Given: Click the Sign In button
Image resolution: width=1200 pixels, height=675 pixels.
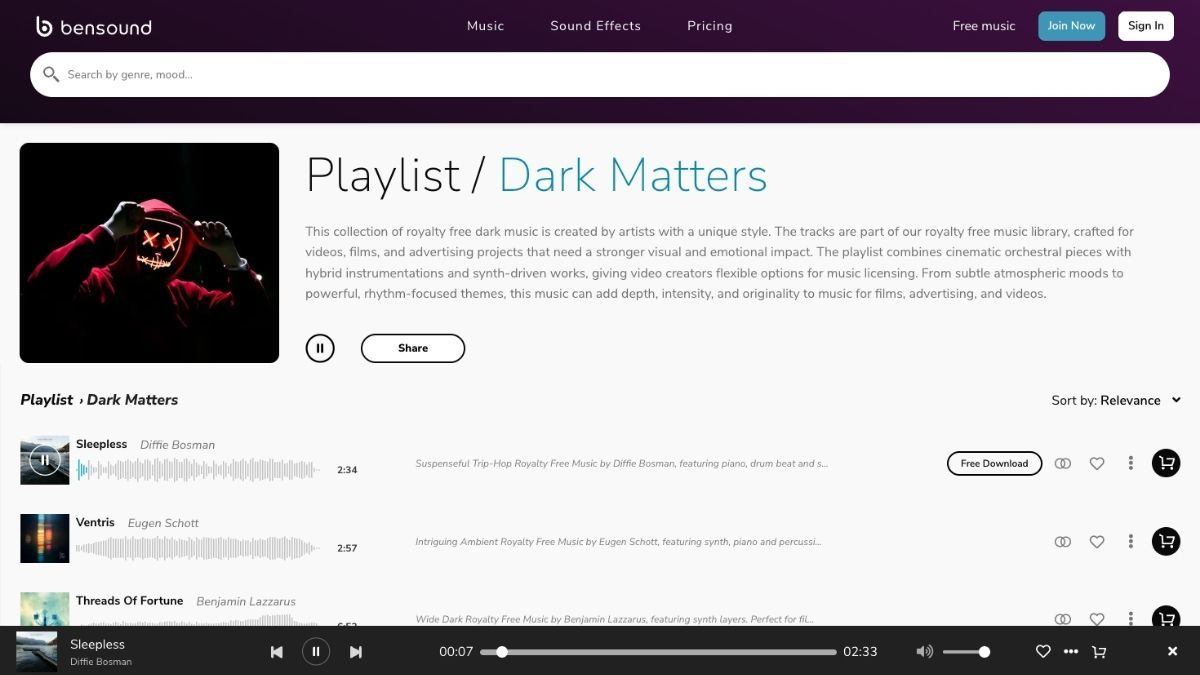Looking at the screenshot, I should (x=1146, y=26).
